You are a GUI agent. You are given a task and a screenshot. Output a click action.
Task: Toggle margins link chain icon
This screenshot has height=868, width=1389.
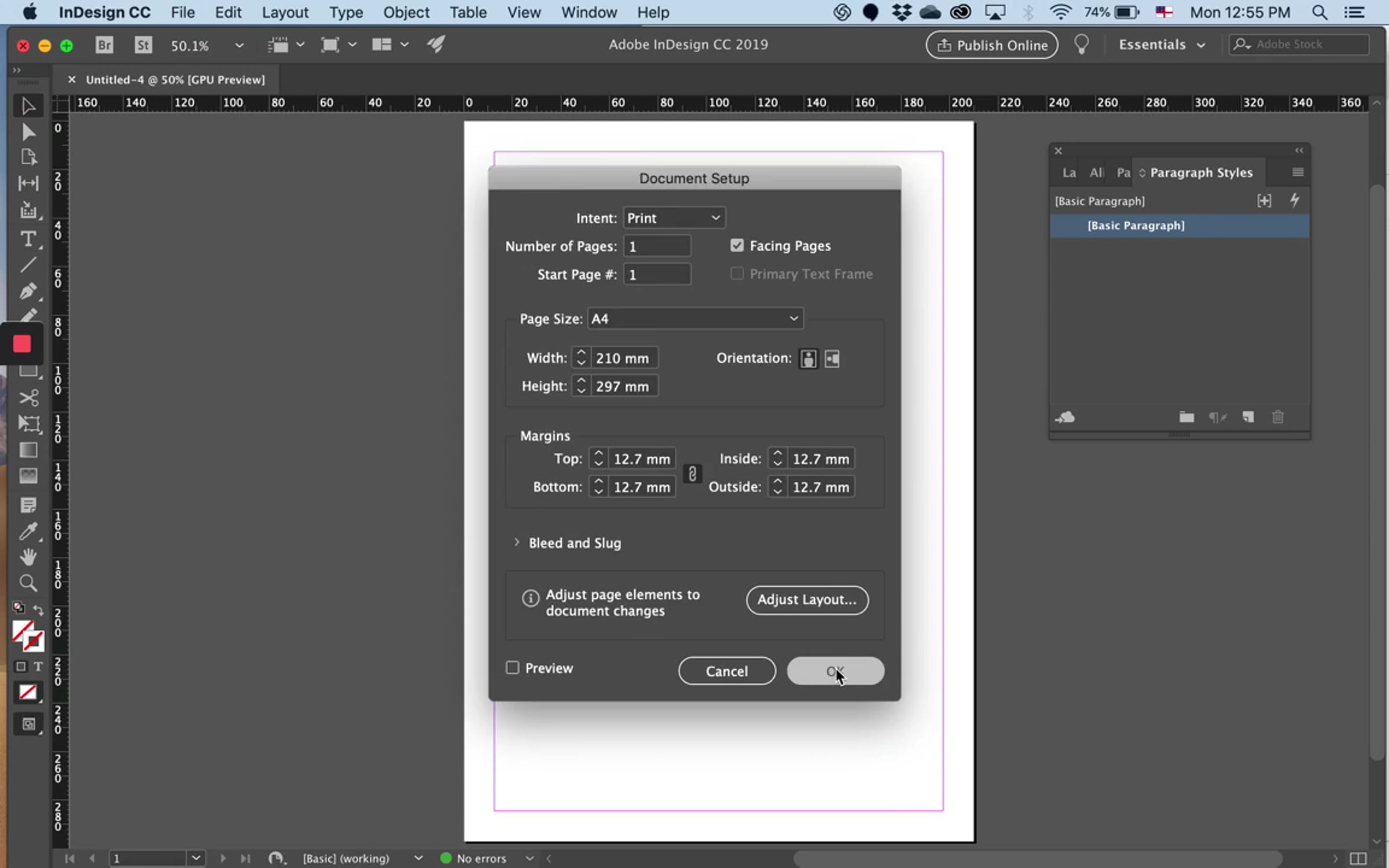click(x=692, y=474)
